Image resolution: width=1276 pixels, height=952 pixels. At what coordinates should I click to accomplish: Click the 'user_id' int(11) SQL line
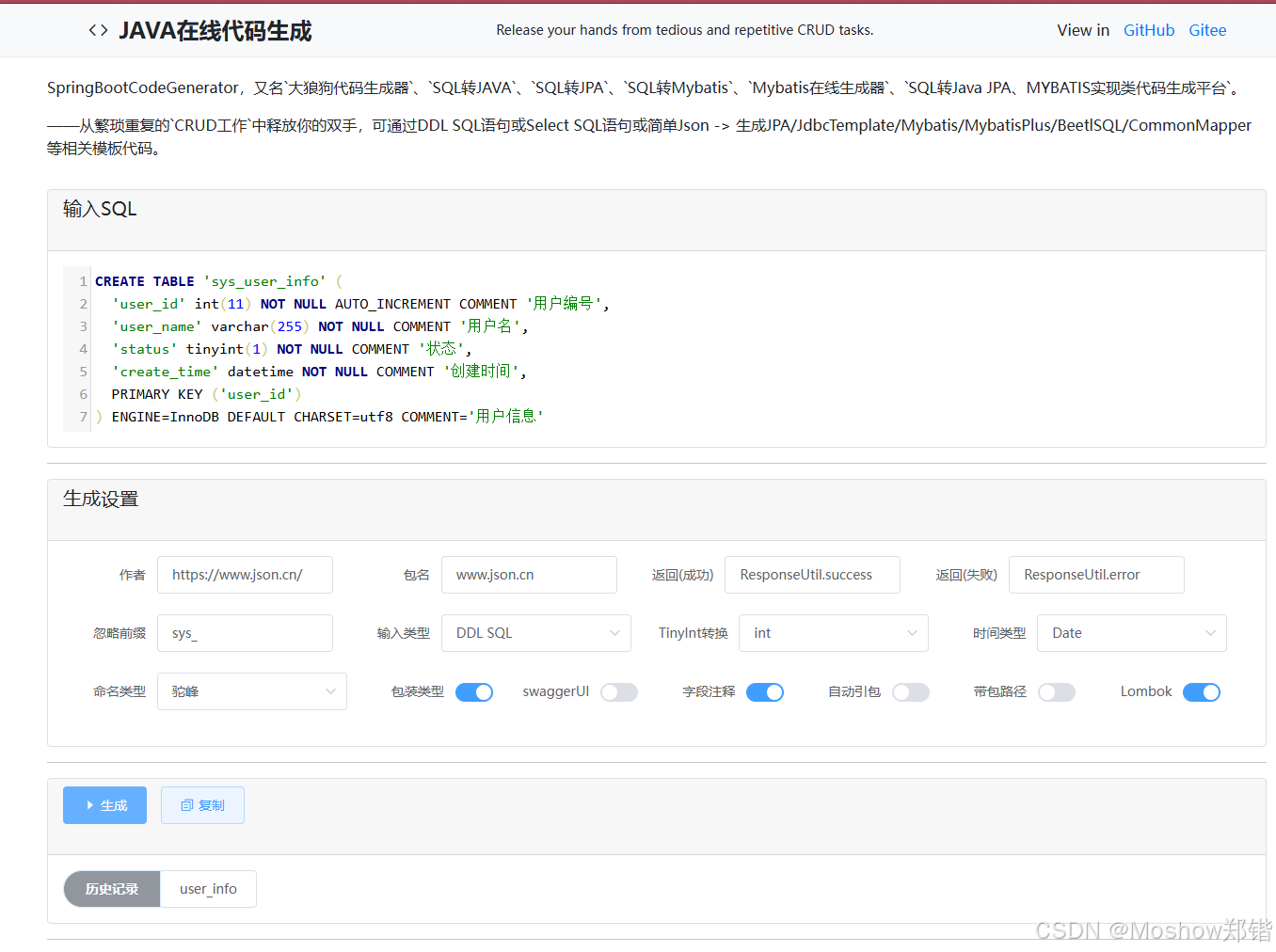point(360,304)
